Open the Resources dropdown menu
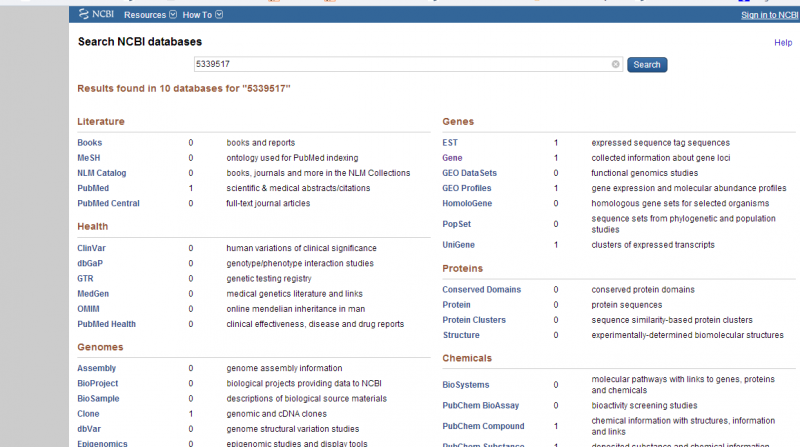The image size is (800, 447). coord(150,15)
